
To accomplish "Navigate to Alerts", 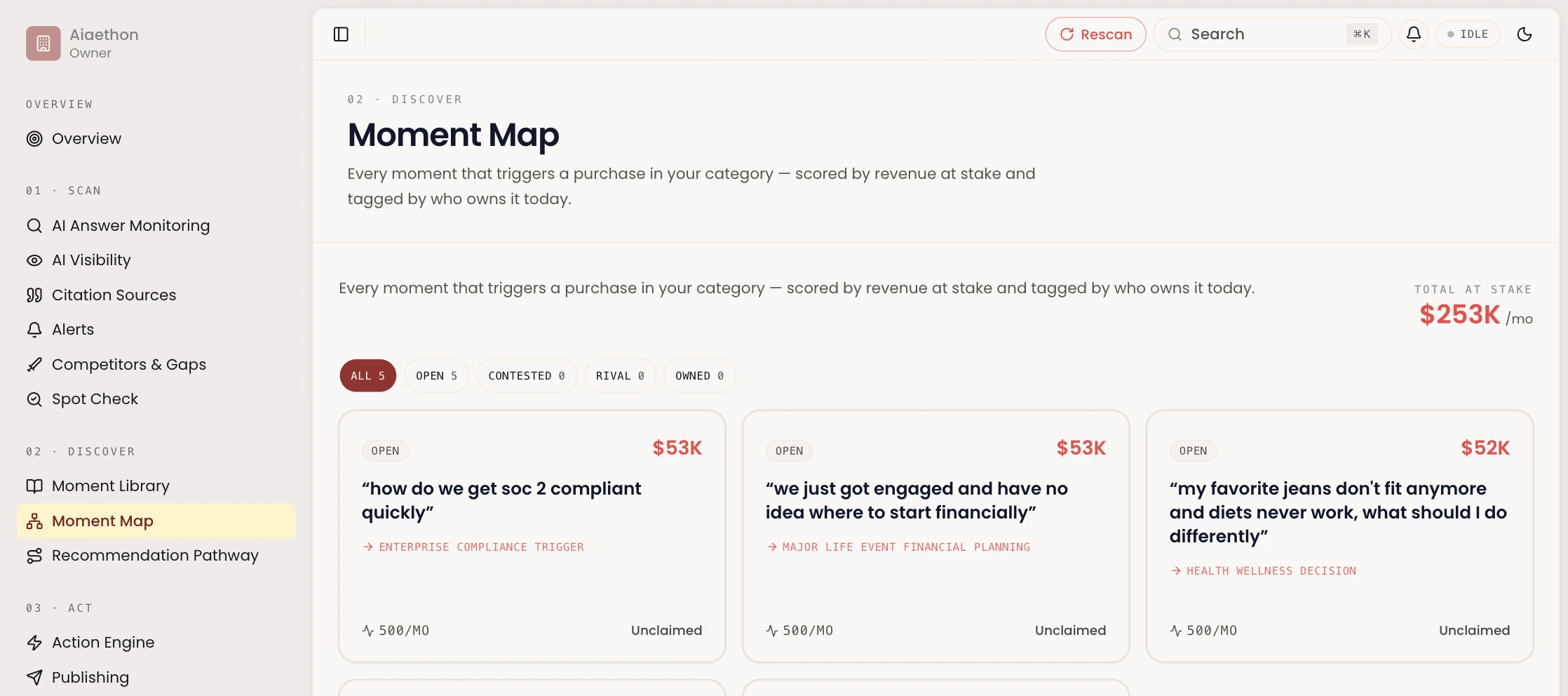I will (156, 330).
